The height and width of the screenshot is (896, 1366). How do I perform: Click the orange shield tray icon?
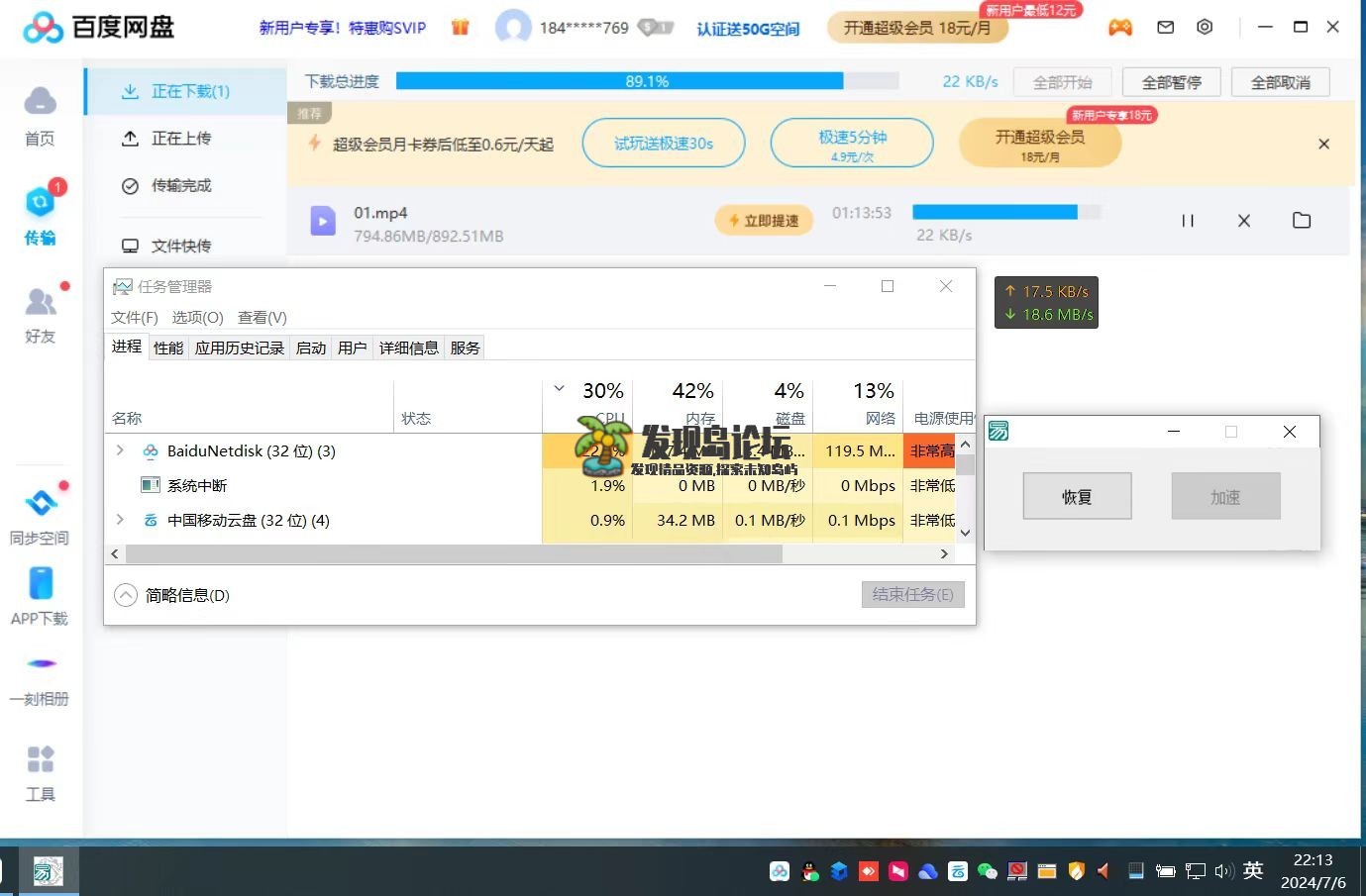pos(1076,871)
